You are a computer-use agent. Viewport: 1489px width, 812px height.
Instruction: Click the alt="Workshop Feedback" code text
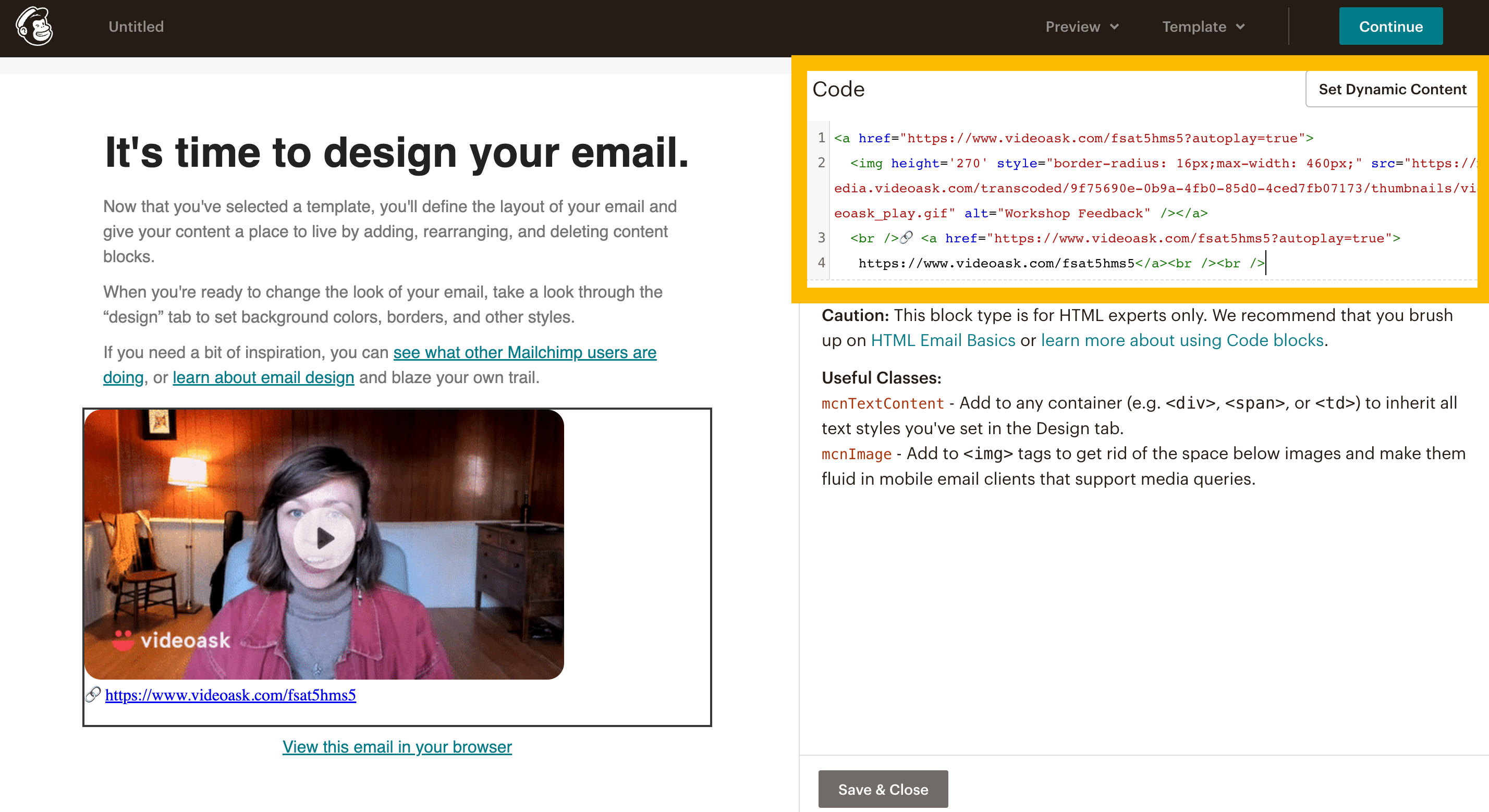pos(1057,213)
